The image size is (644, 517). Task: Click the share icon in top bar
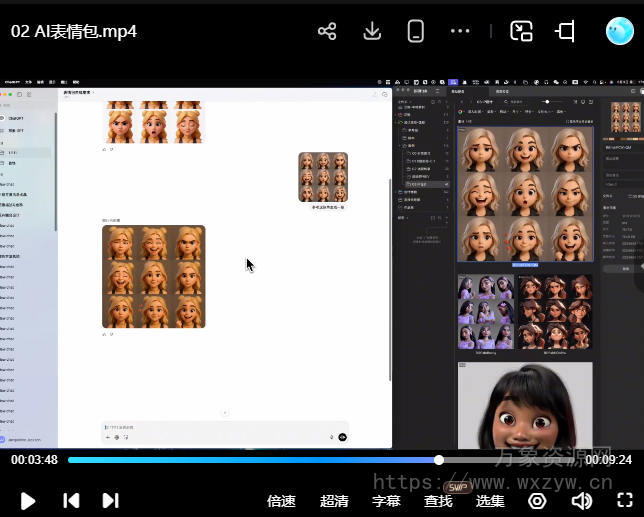coord(327,31)
